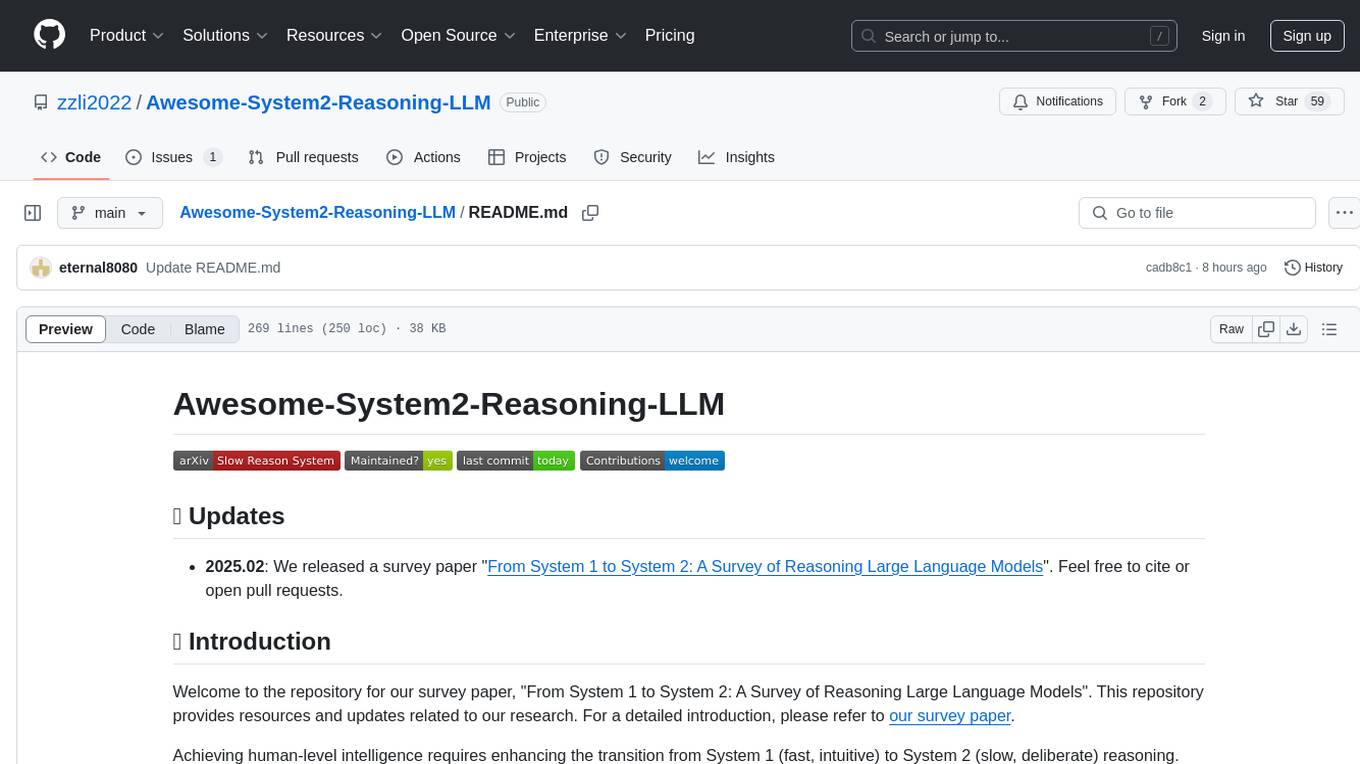Viewport: 1360px width, 764px height.
Task: Click the GitHub logo icon
Action: [49, 35]
